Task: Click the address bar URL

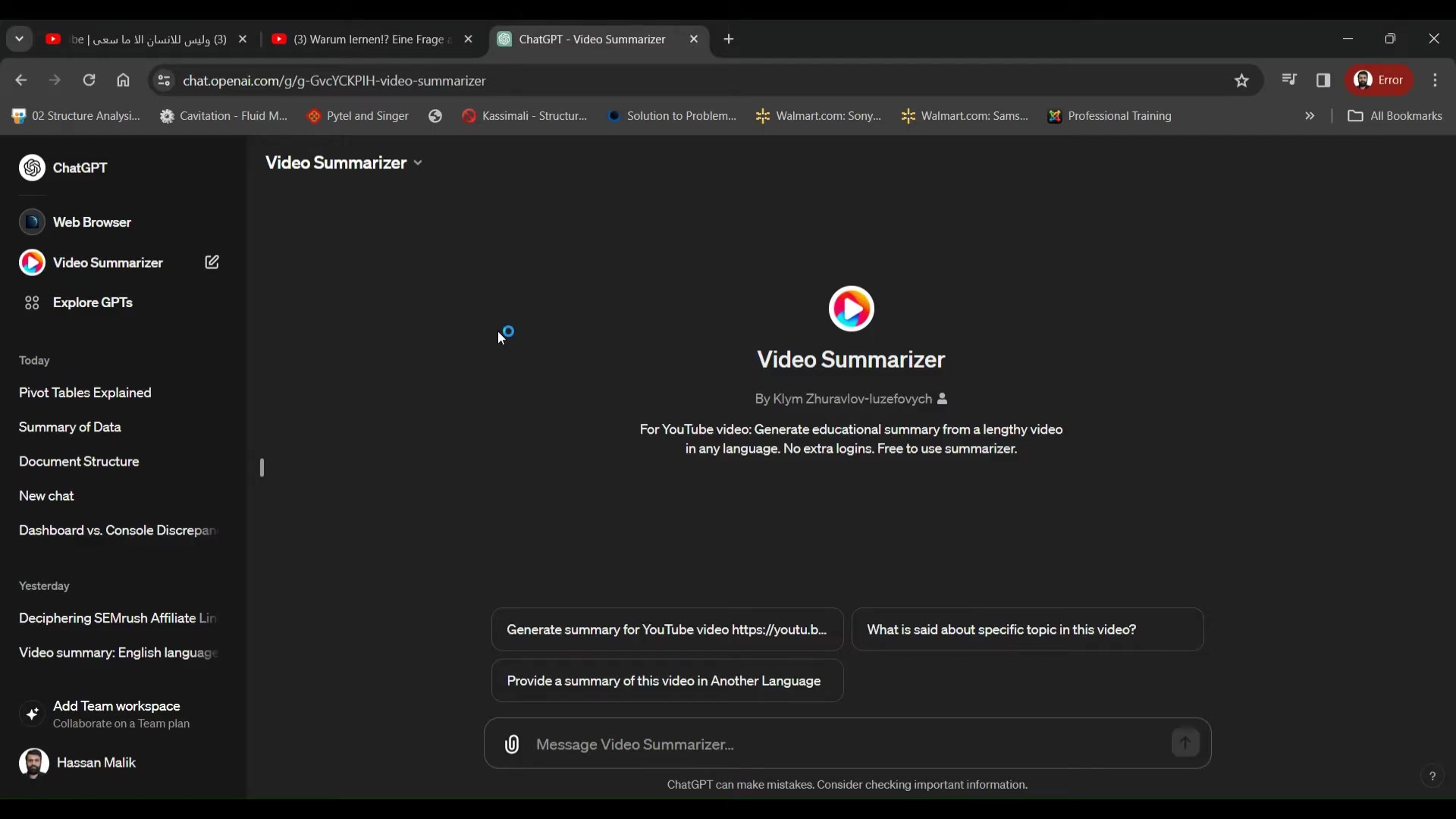Action: [334, 80]
